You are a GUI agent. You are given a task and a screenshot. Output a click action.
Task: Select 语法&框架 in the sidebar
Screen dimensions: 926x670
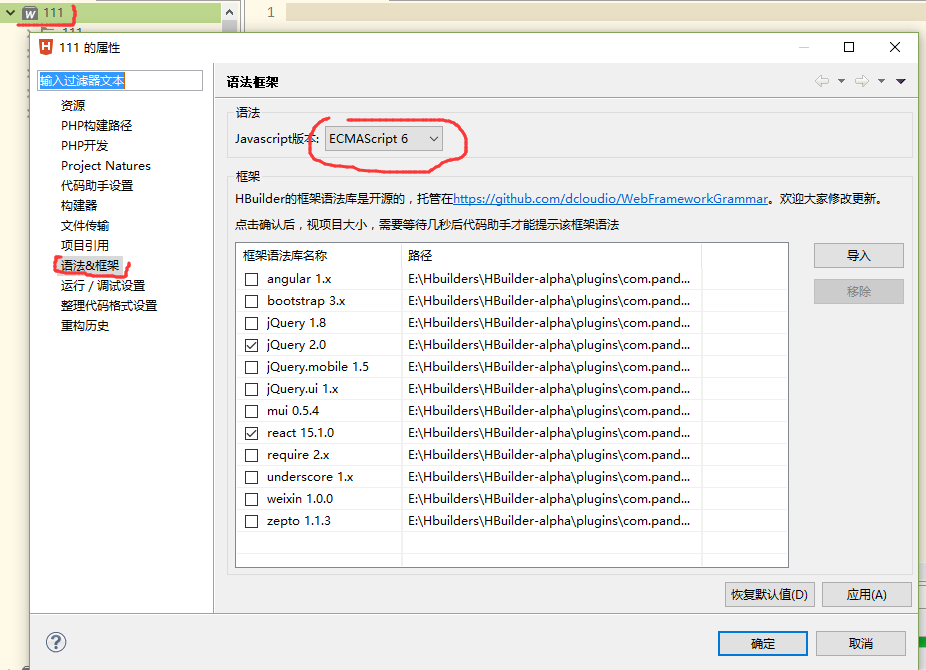[90, 265]
